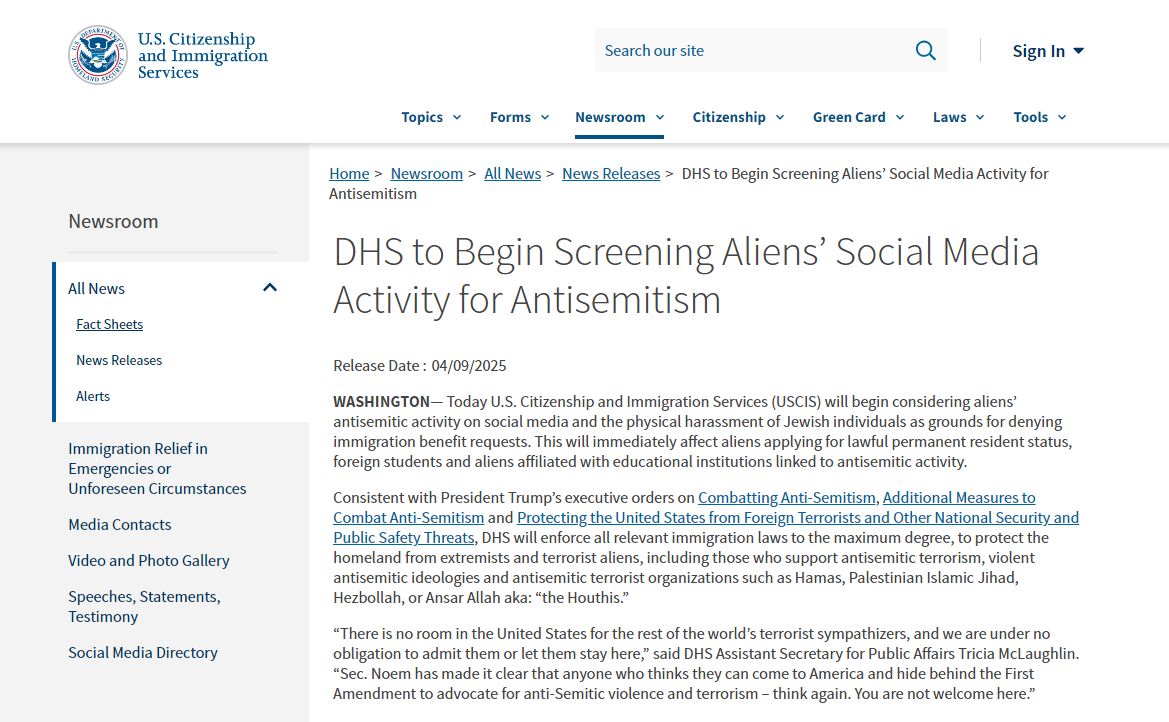Go to Home breadcrumb link
Screen dimensions: 1169x722
(349, 174)
